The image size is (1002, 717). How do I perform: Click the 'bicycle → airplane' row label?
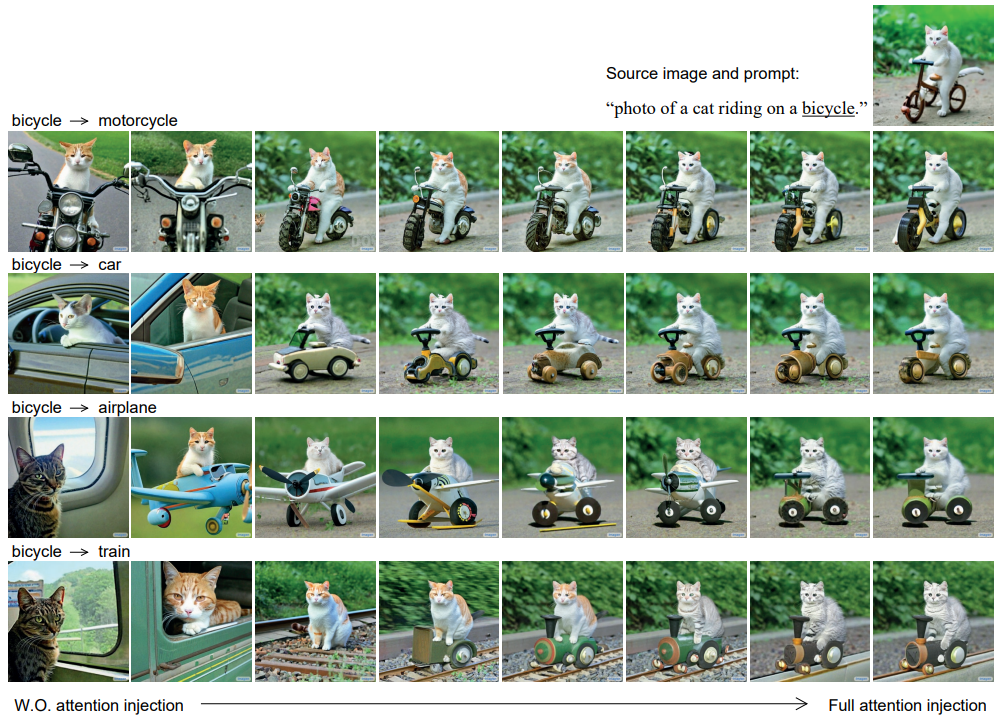point(84,408)
